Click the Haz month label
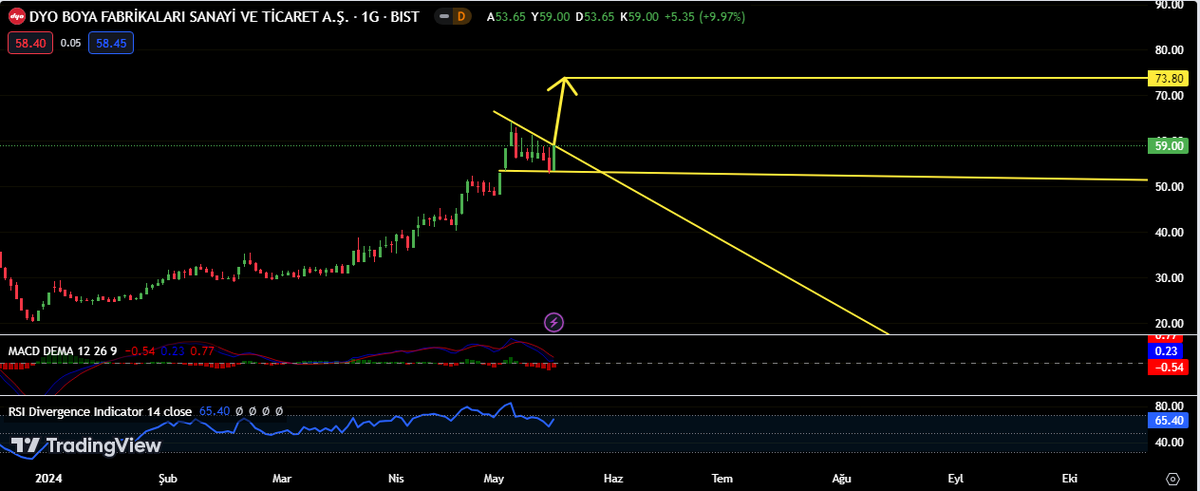 click(613, 479)
